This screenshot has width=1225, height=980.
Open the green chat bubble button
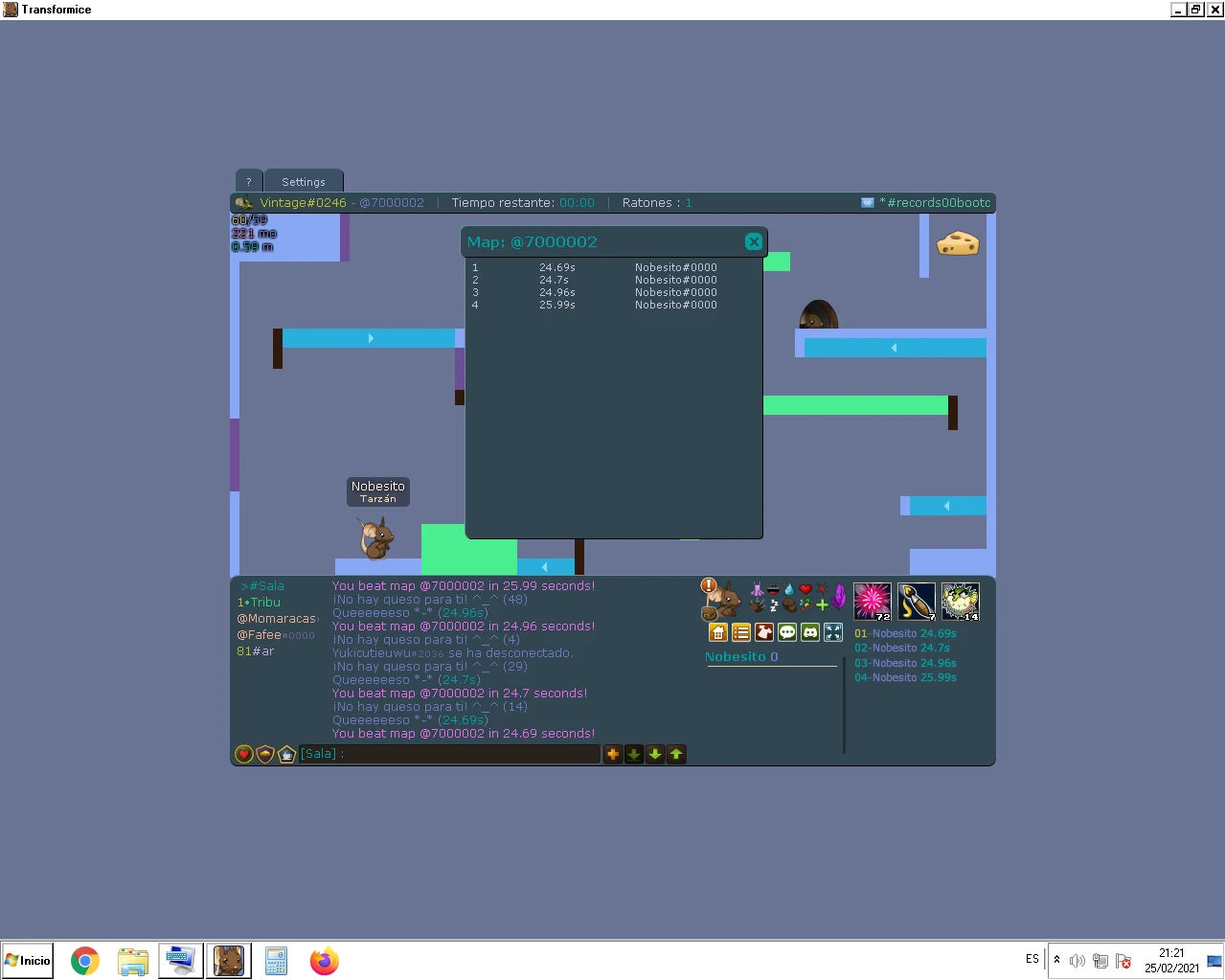(x=787, y=632)
